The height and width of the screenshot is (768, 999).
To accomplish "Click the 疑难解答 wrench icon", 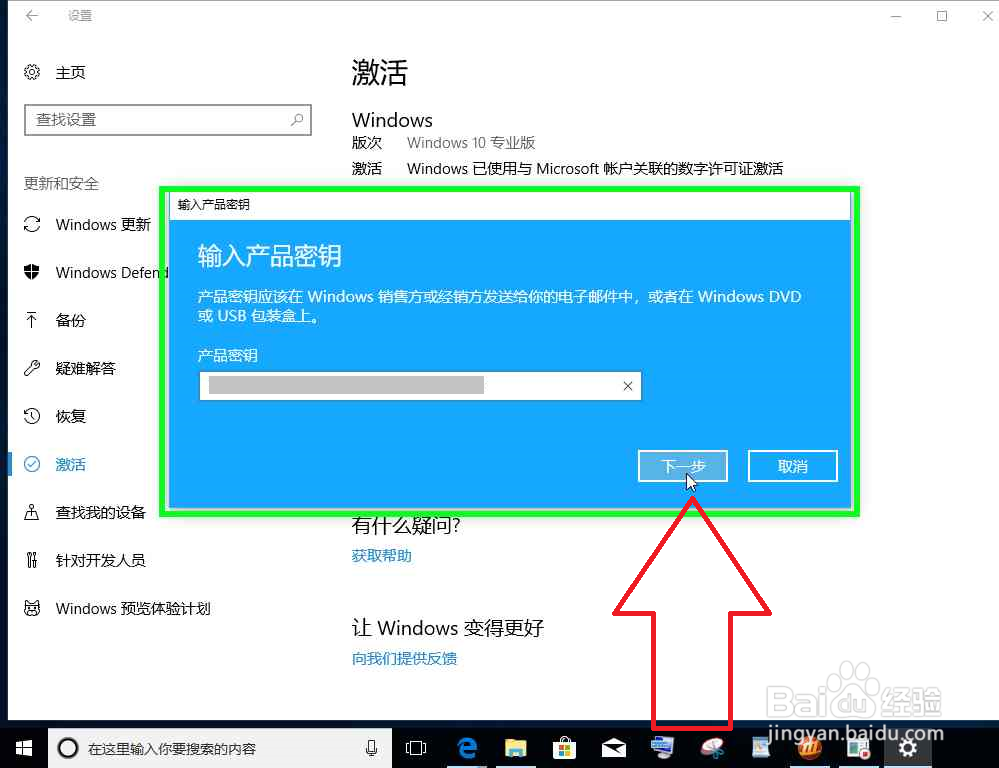I will (32, 368).
